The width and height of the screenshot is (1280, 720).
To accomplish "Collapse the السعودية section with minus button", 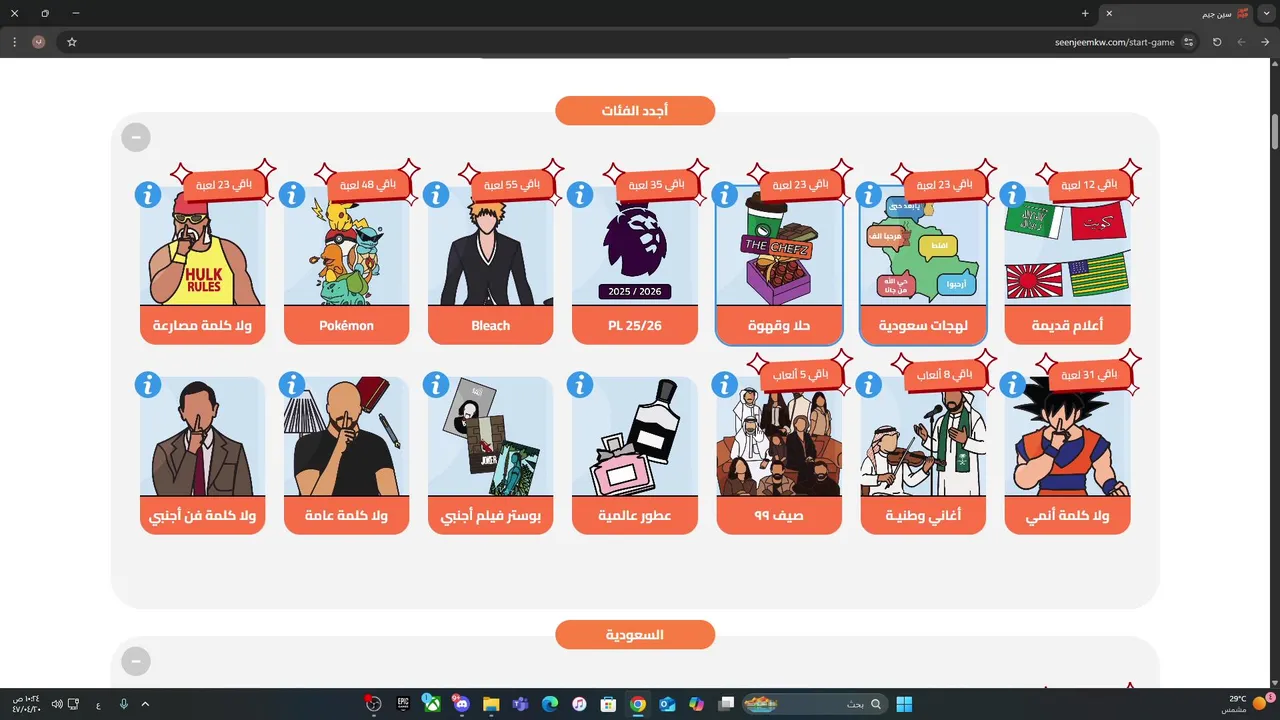I will coord(136,661).
